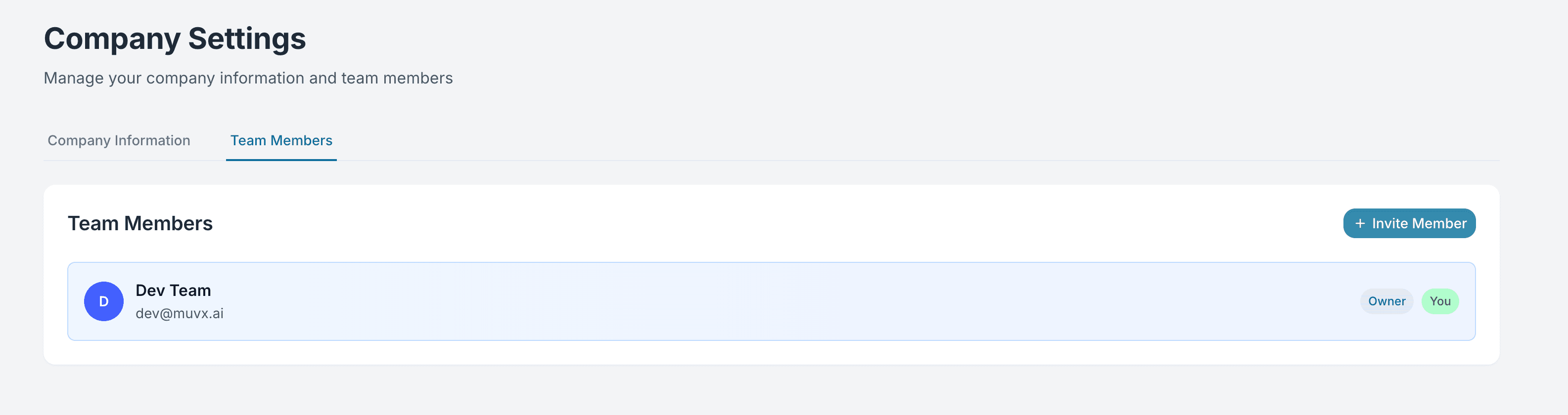Viewport: 1568px width, 415px height.
Task: Click the dev@muvx.ai email address
Action: point(179,314)
